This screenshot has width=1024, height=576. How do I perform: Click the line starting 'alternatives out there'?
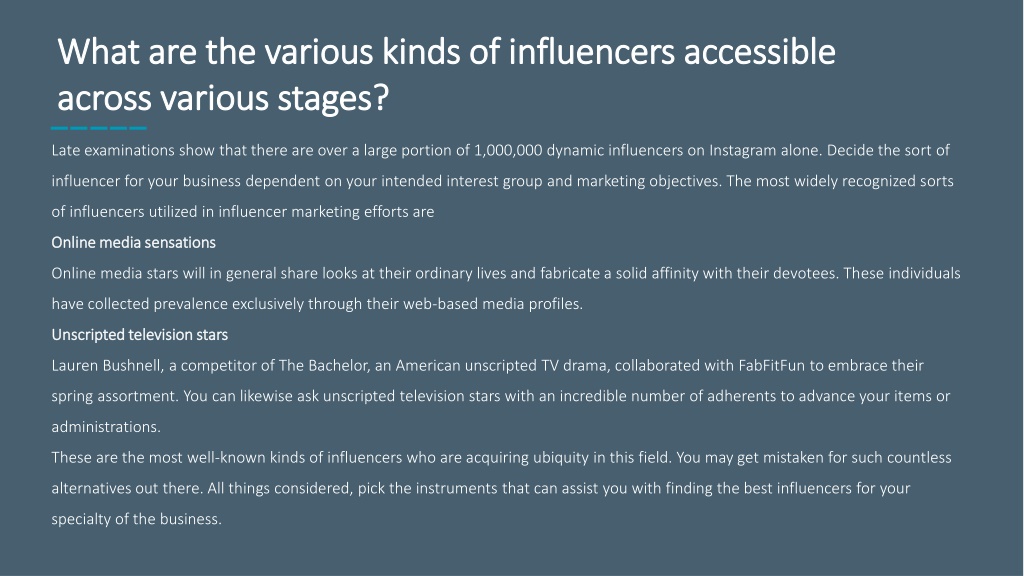[481, 488]
